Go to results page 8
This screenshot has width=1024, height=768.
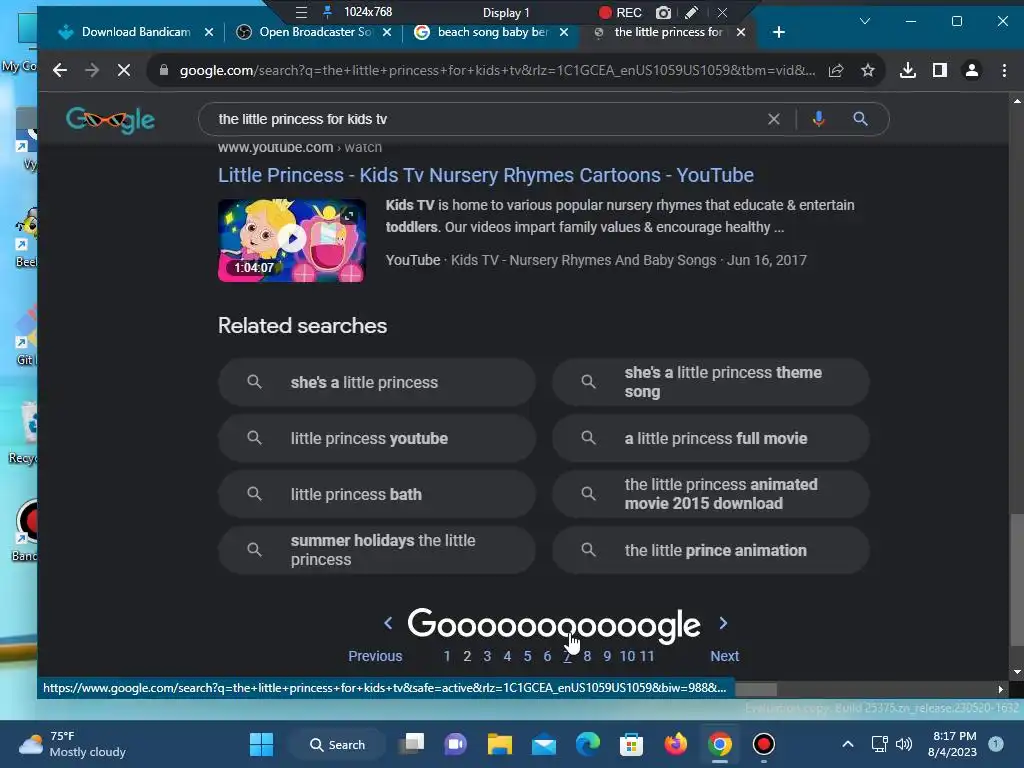pos(587,656)
